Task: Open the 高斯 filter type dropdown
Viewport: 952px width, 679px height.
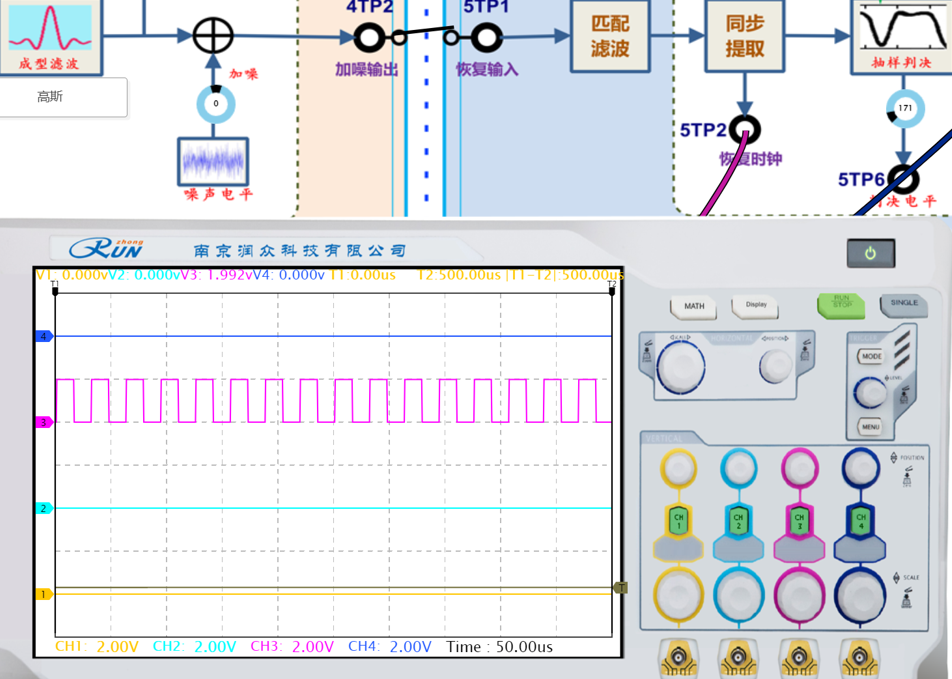Action: click(62, 97)
